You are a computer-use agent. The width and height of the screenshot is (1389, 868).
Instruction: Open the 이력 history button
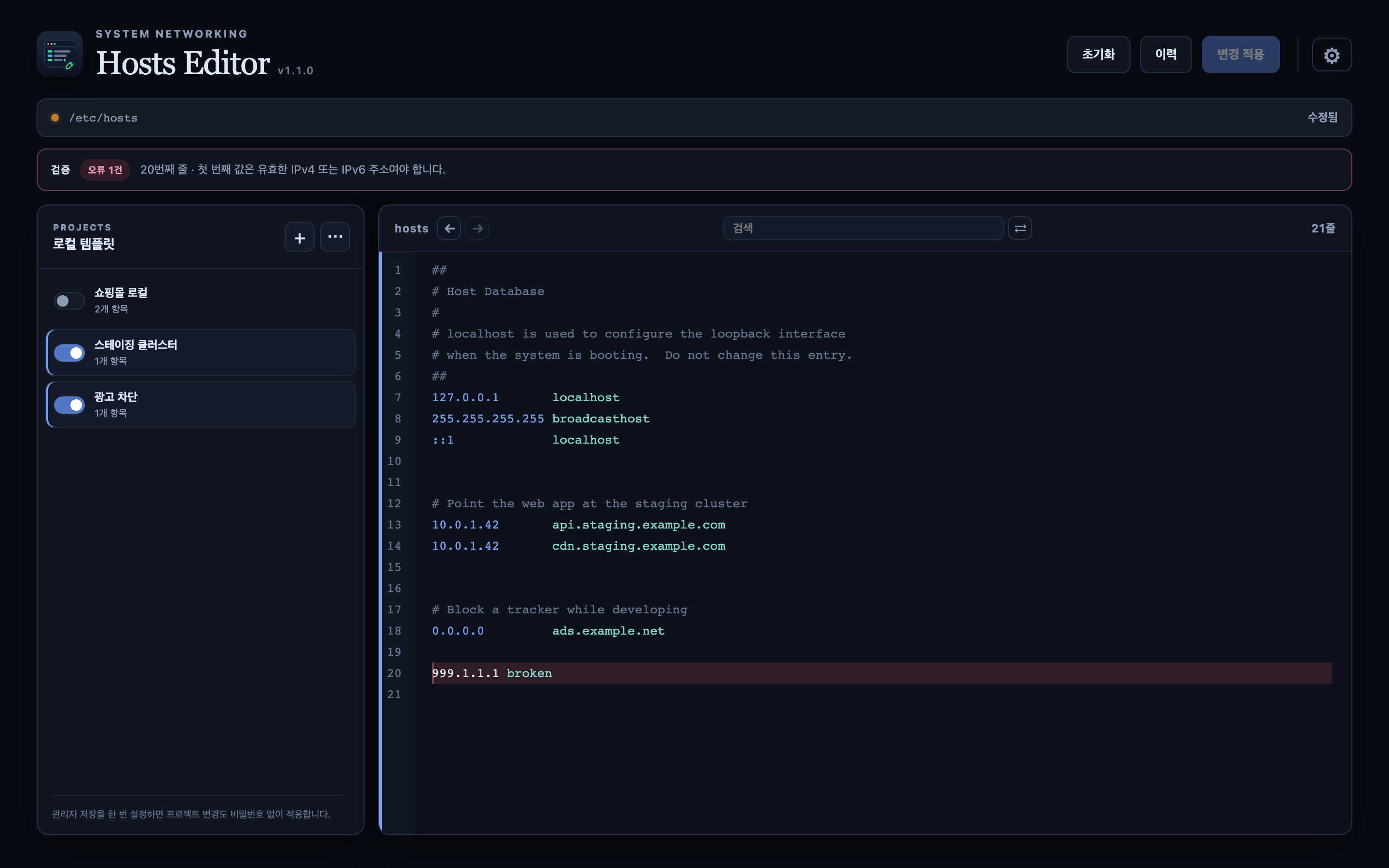tap(1166, 54)
